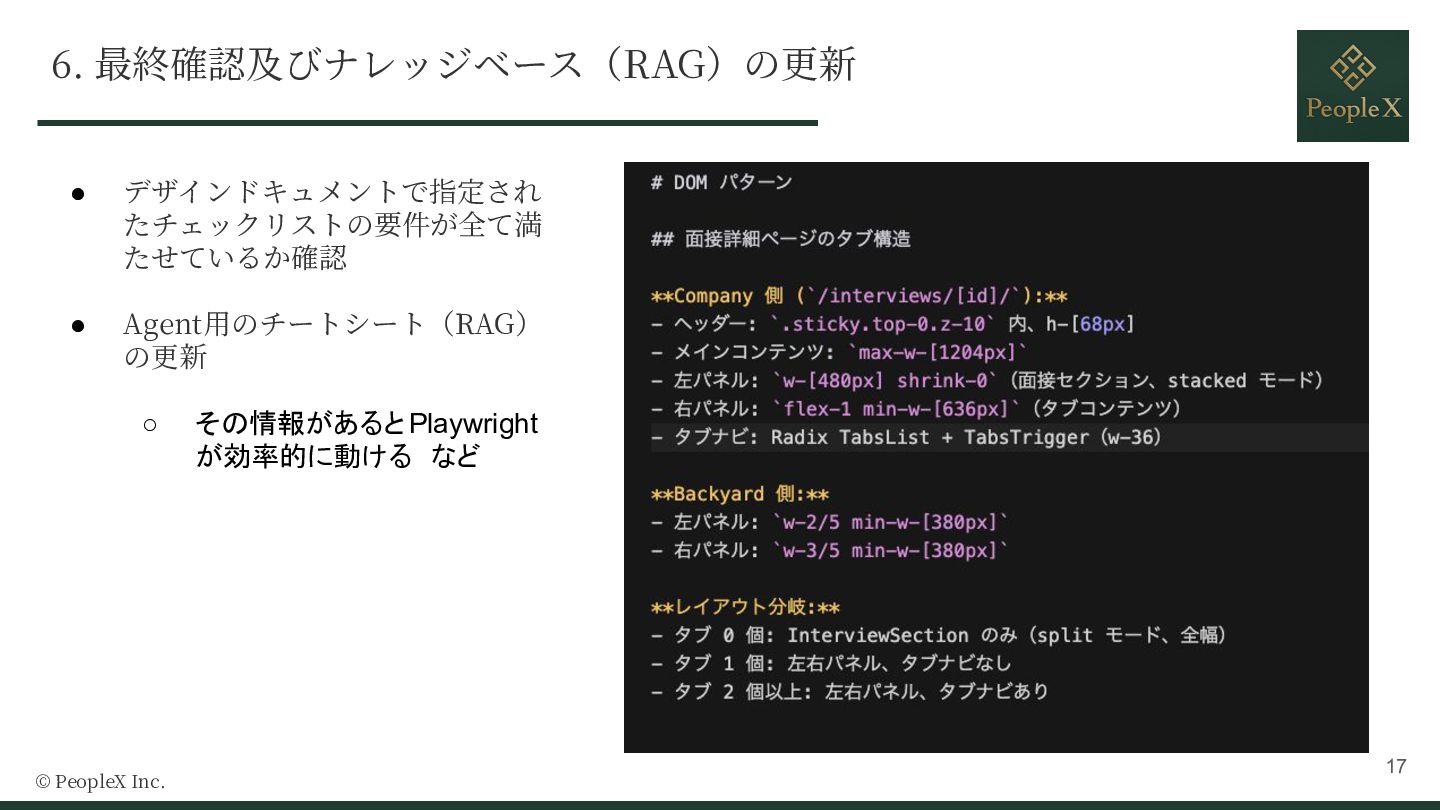The image size is (1440, 810).
Task: Click the sub-bullet mentioning Playwright
Action: coord(367,439)
